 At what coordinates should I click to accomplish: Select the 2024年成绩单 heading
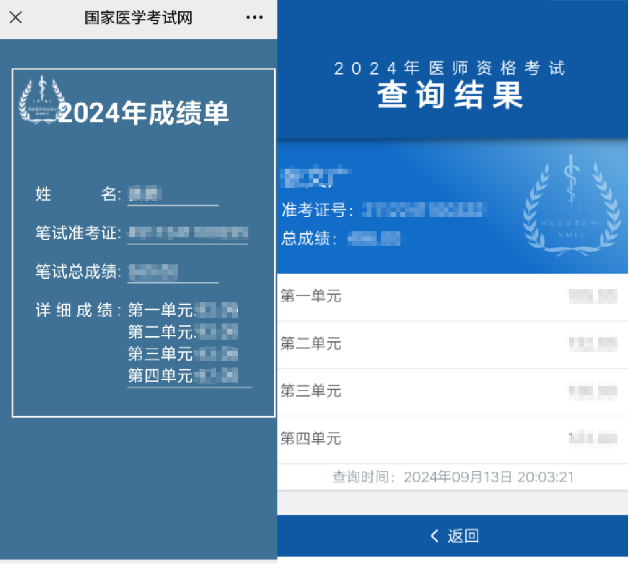click(x=143, y=113)
